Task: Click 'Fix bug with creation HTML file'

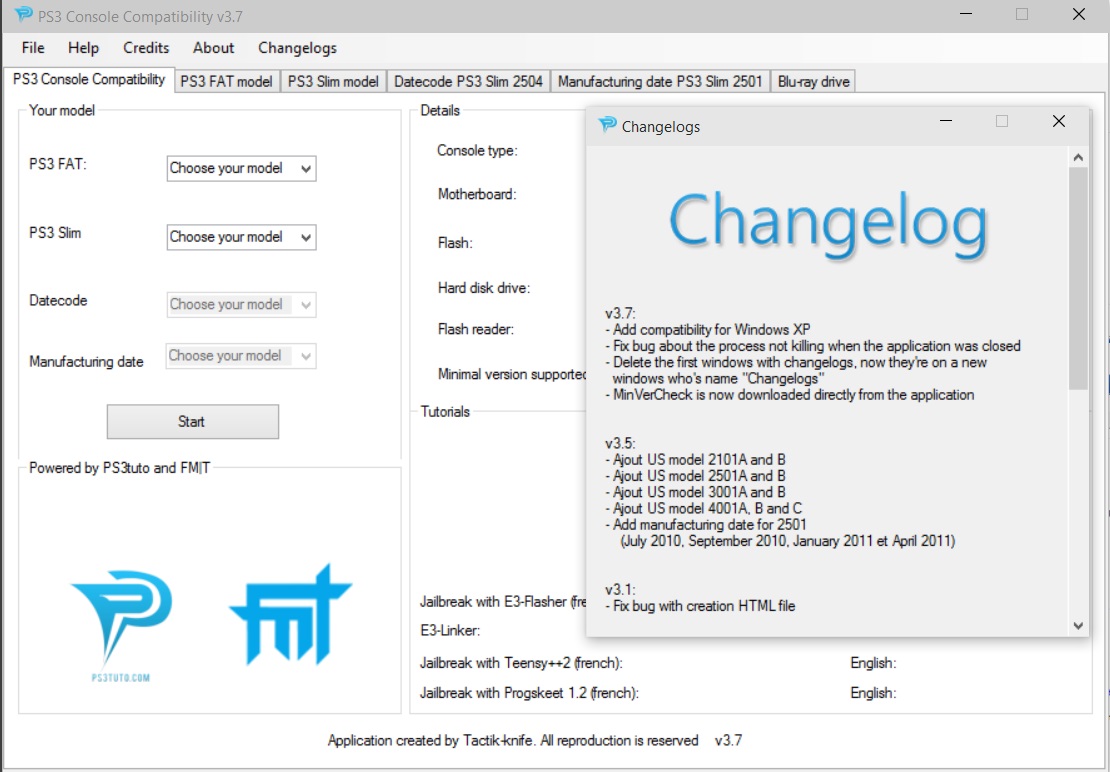Action: (x=701, y=606)
